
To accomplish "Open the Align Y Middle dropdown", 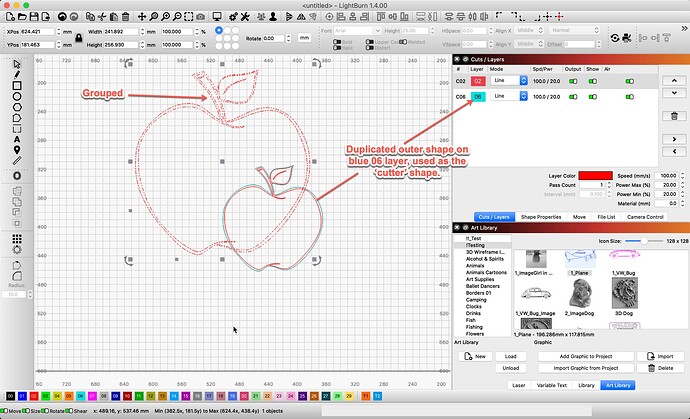I will point(529,44).
